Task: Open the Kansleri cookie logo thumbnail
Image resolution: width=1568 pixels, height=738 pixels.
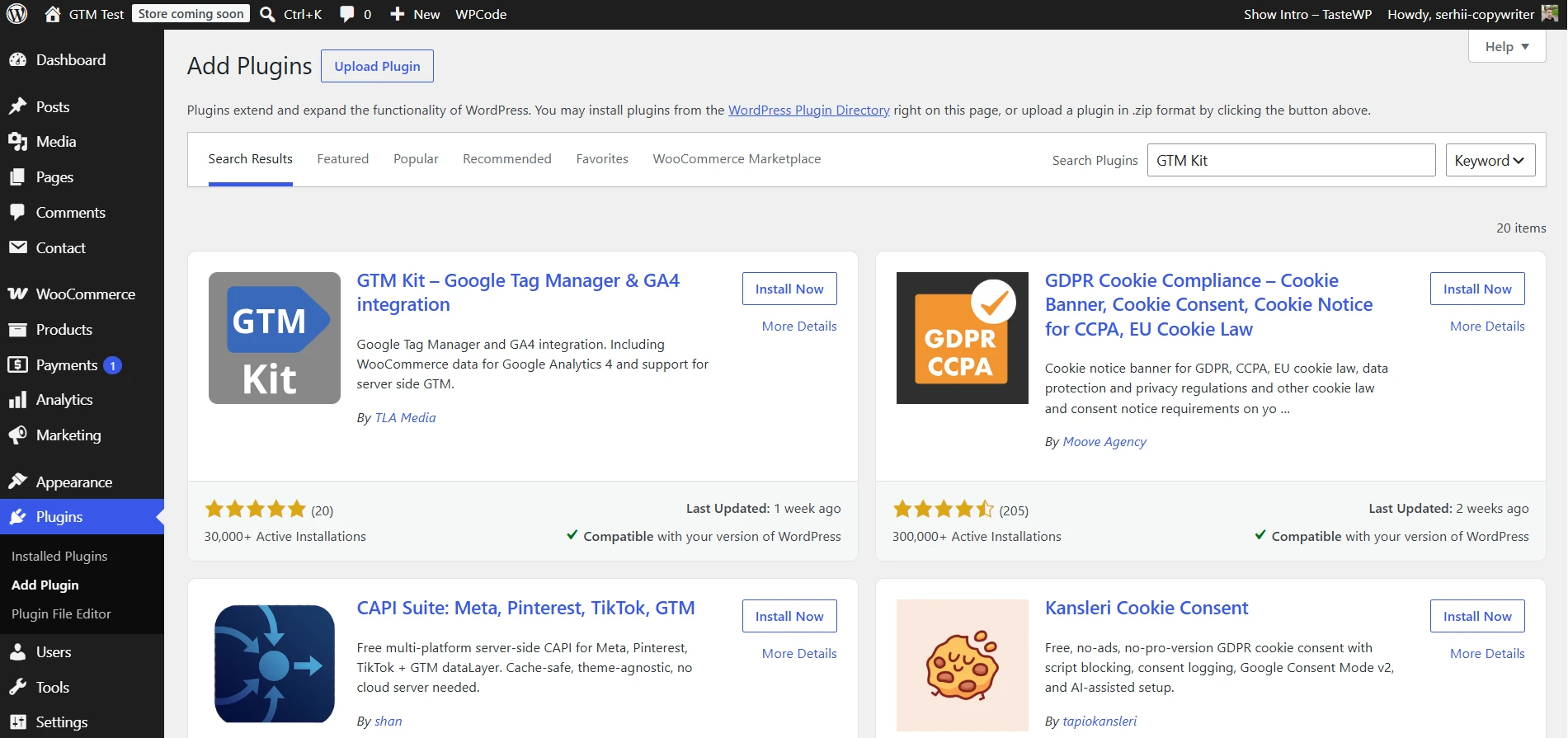Action: [963, 665]
